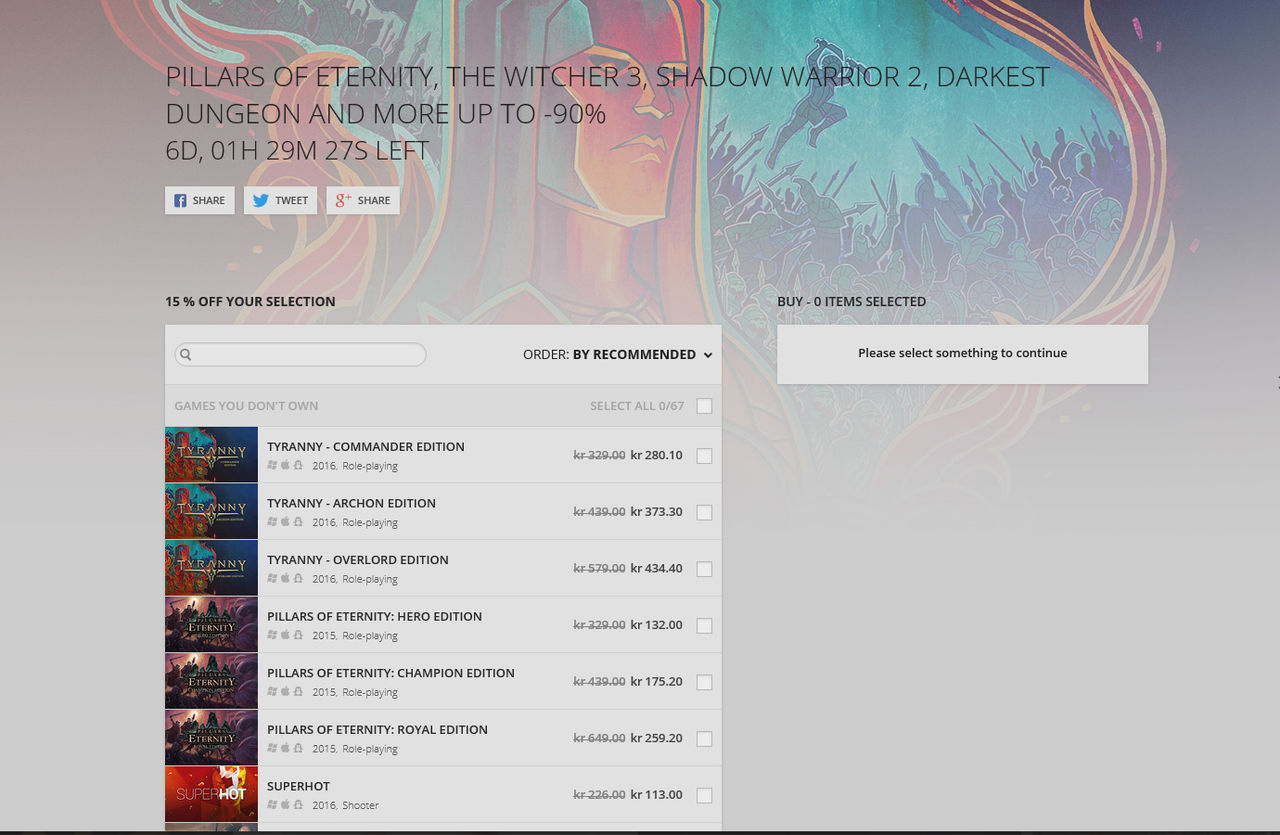Check Tyranny - Overlord Edition checkbox
This screenshot has width=1280, height=835.
click(704, 569)
